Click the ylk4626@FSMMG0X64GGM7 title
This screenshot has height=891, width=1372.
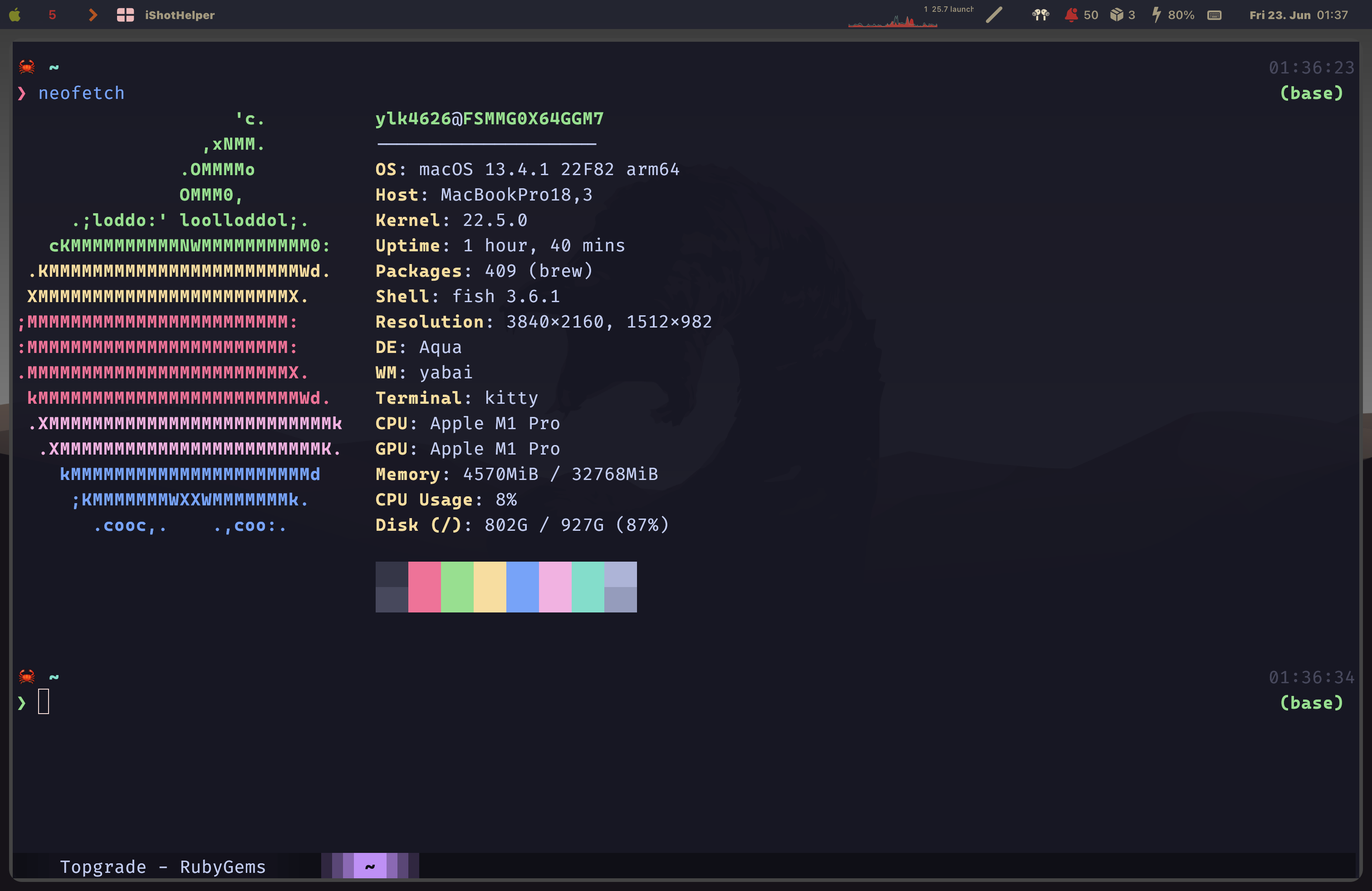tap(490, 119)
